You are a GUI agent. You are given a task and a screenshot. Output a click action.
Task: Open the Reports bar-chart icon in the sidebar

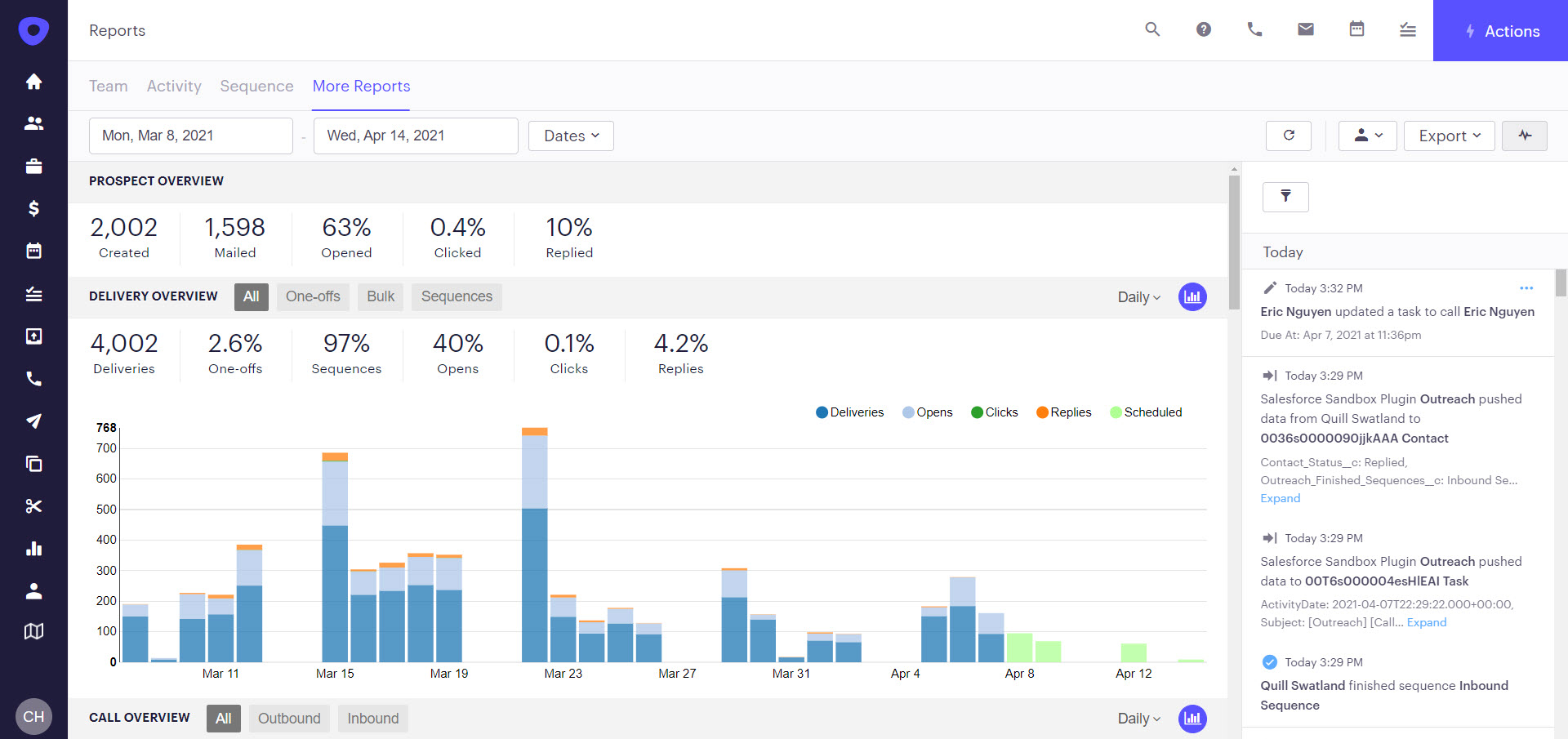33,548
